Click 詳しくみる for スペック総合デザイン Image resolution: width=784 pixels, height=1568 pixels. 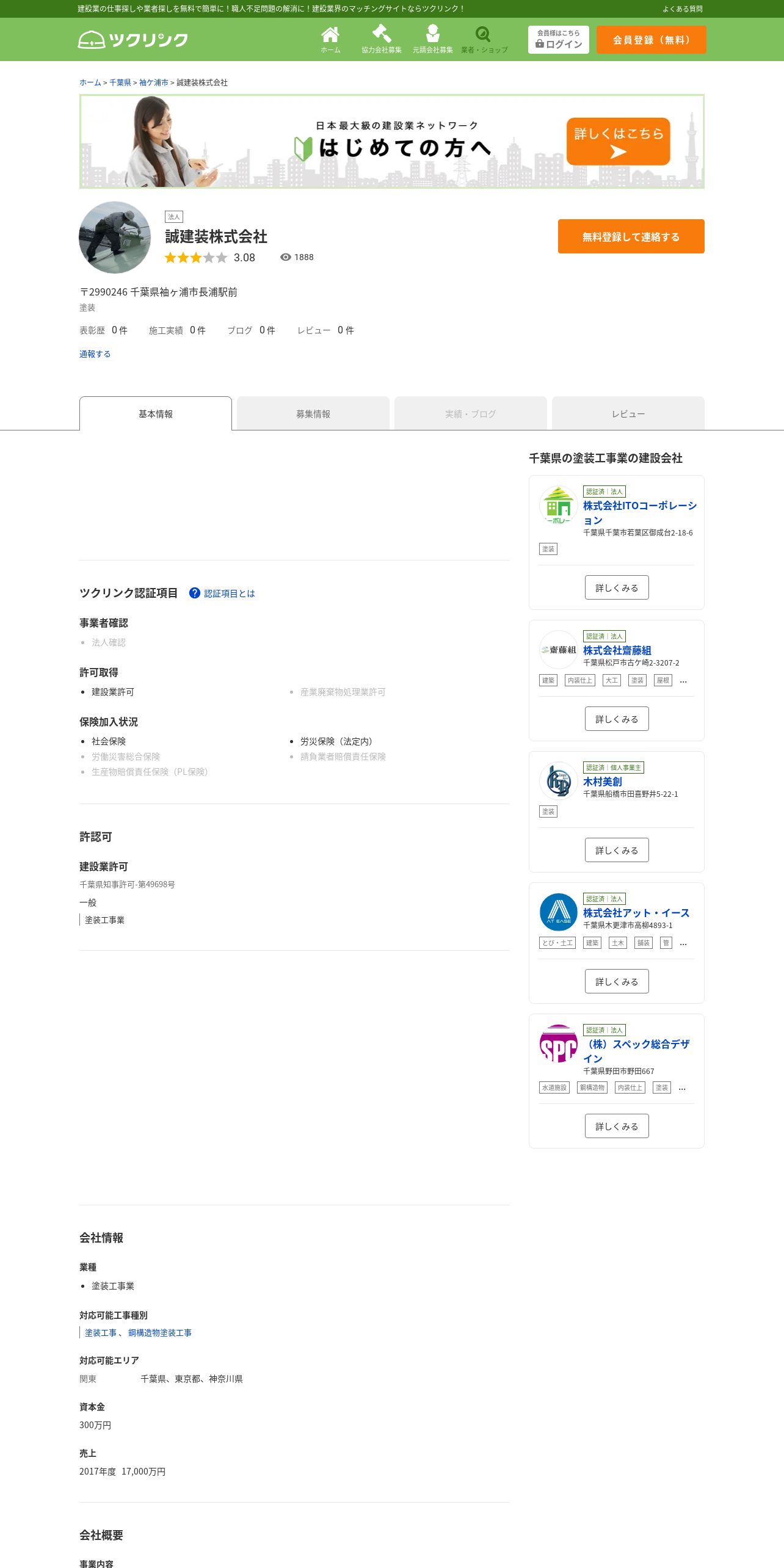click(x=617, y=1126)
